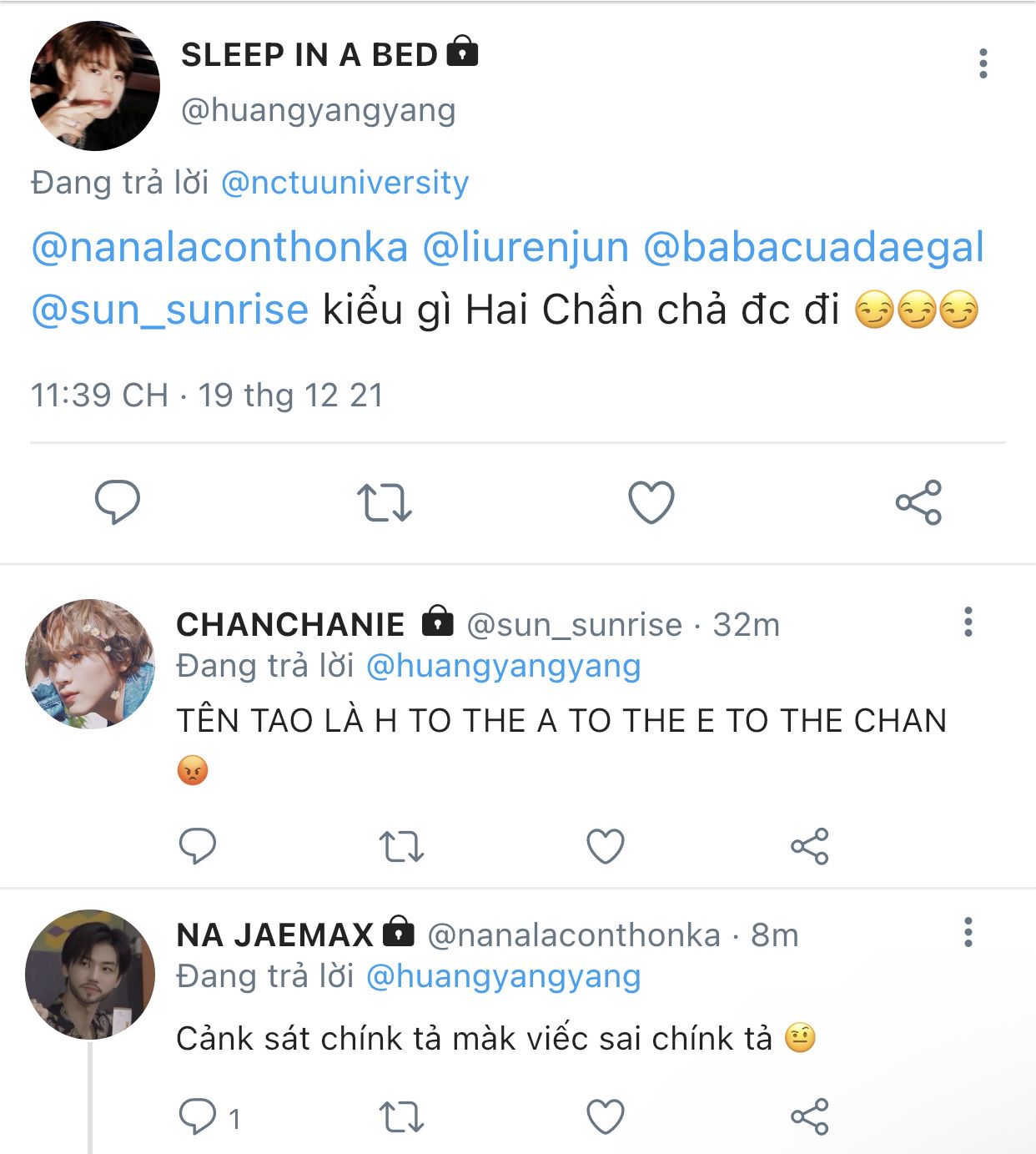Reply to the SLEEP IN A BED tweet
Image resolution: width=1036 pixels, height=1154 pixels.
tap(118, 502)
